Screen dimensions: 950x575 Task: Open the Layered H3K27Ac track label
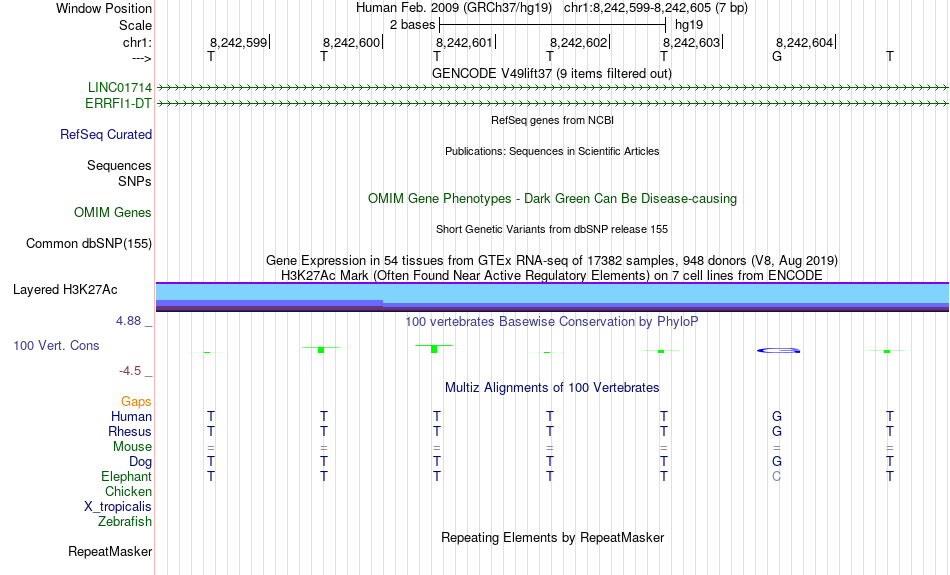65,290
